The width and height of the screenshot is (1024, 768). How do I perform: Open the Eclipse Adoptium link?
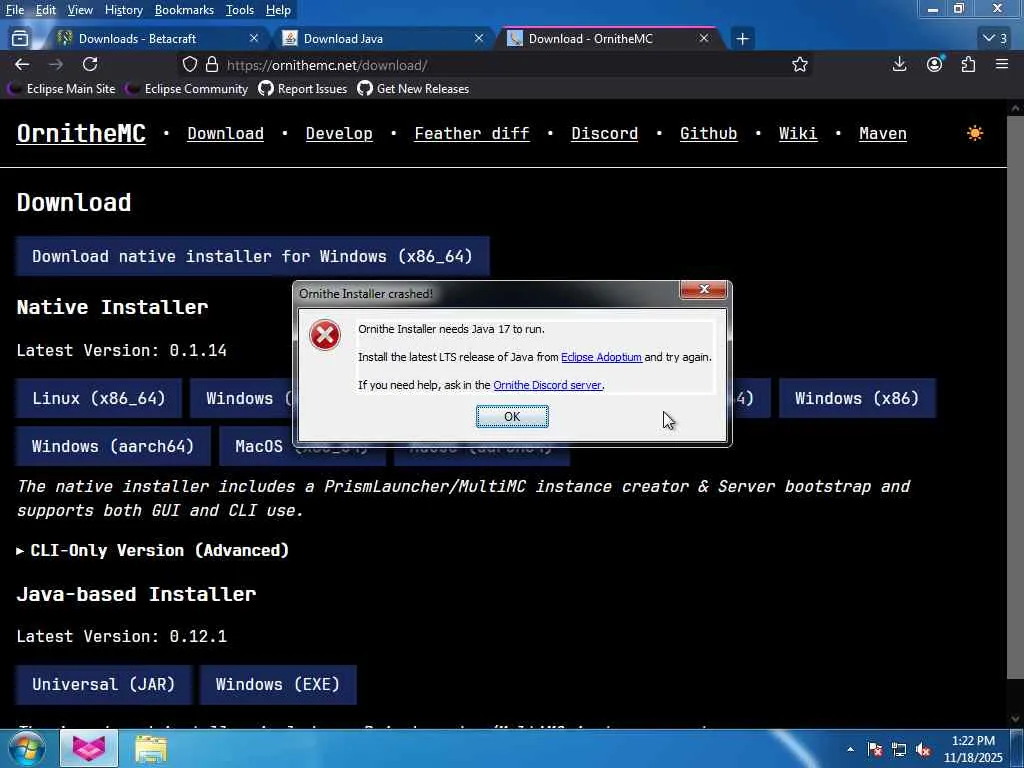click(601, 357)
